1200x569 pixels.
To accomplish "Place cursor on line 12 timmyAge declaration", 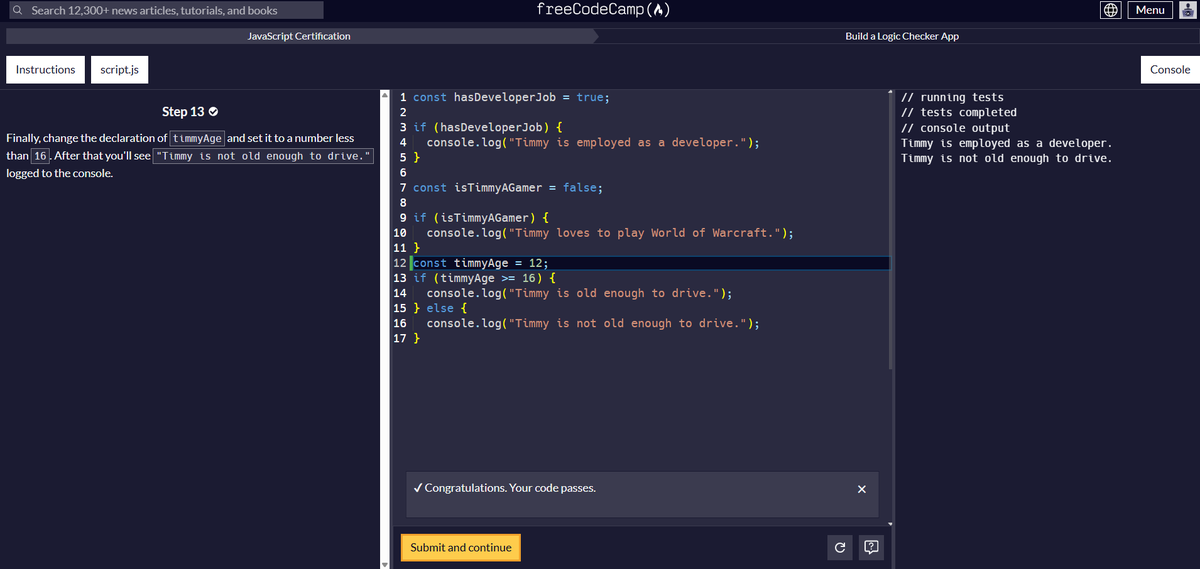I will [x=481, y=263].
